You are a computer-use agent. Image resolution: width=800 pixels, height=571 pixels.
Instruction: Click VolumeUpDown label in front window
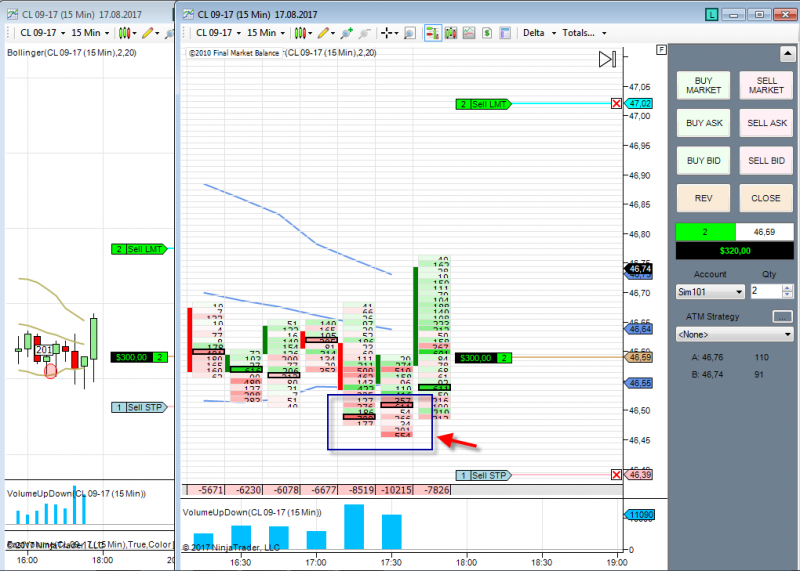tap(252, 512)
